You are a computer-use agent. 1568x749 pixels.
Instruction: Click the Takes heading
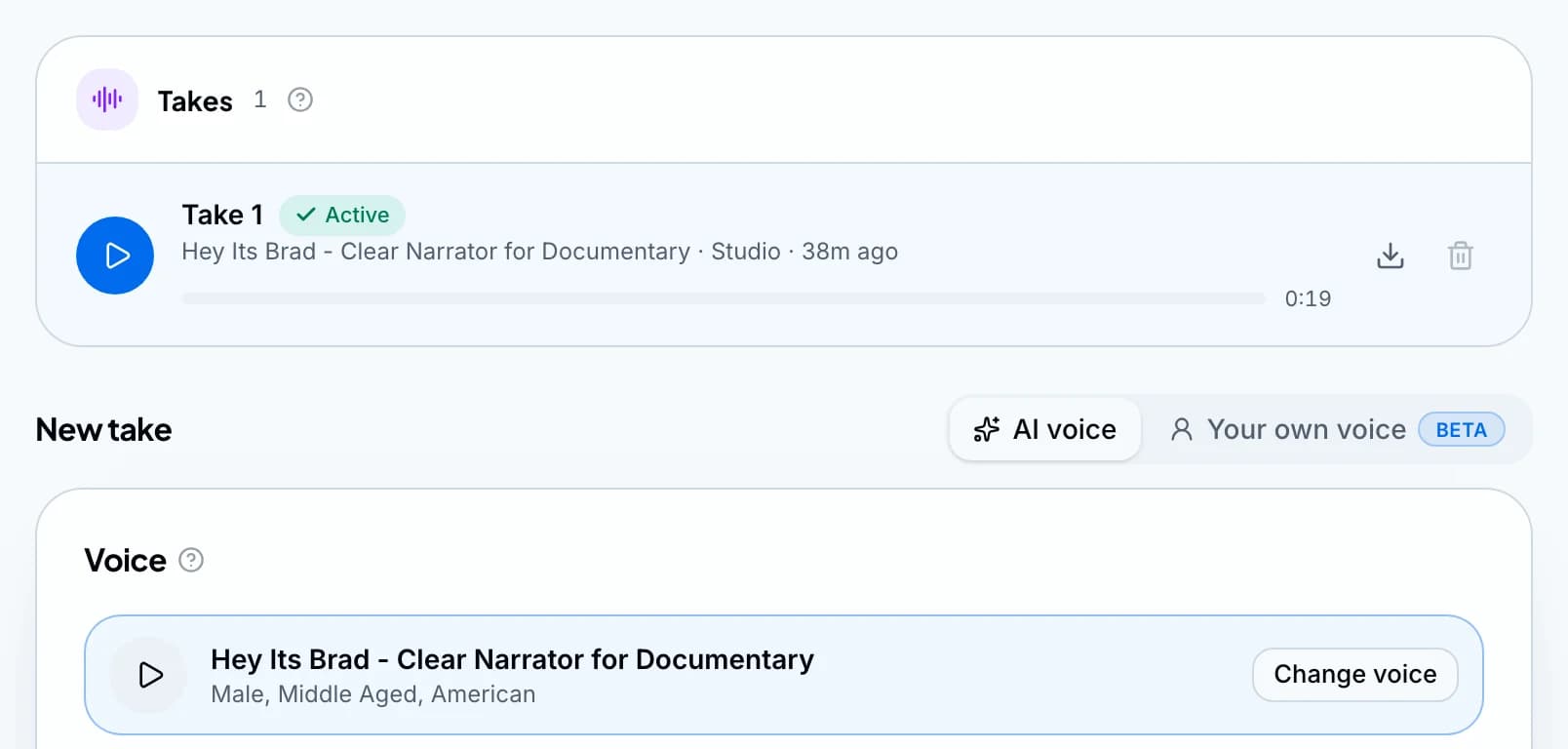(x=195, y=101)
